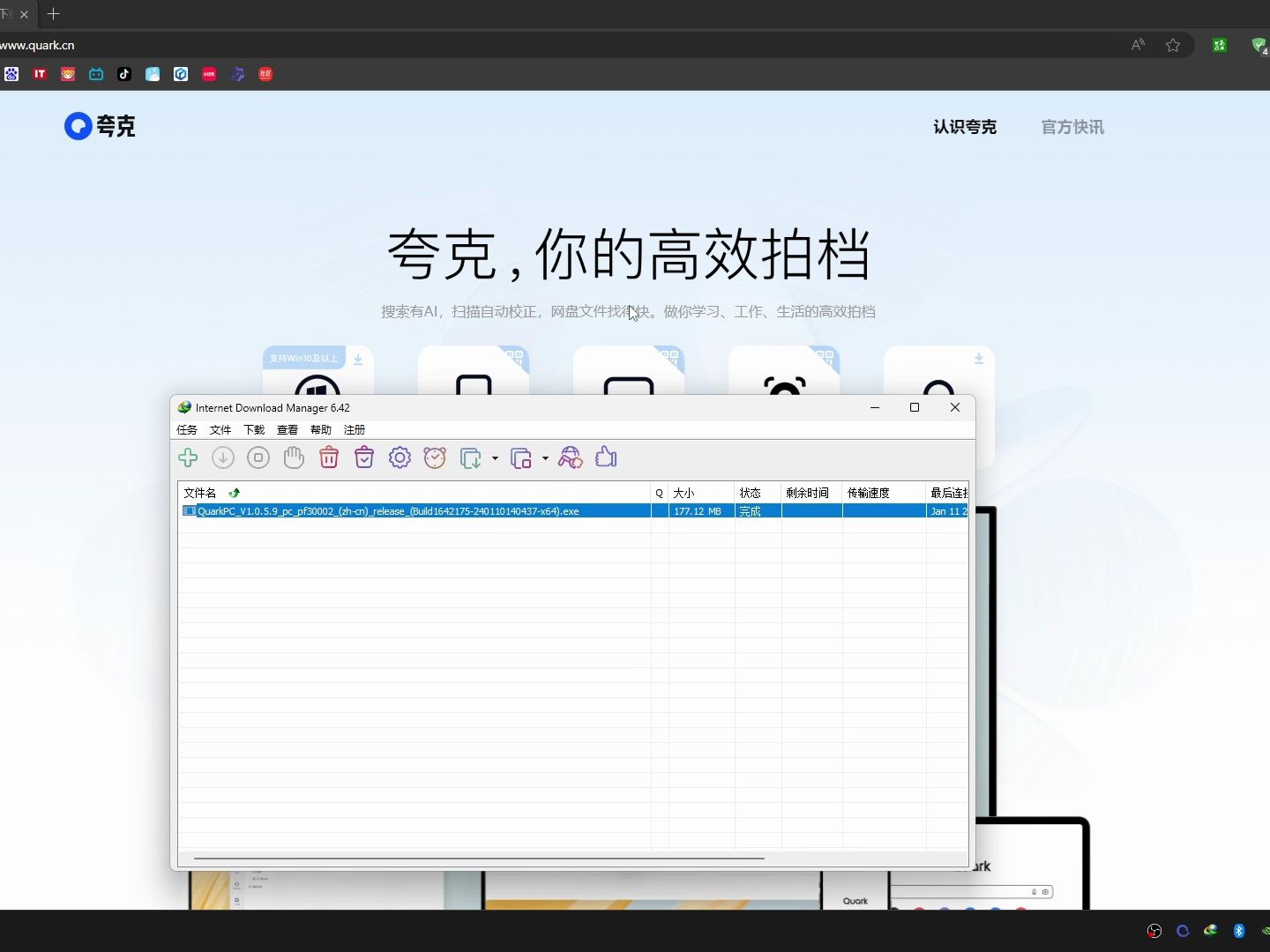Screen dimensions: 1270x952
Task: Open the 文件 menu in IDM
Action: 220,429
